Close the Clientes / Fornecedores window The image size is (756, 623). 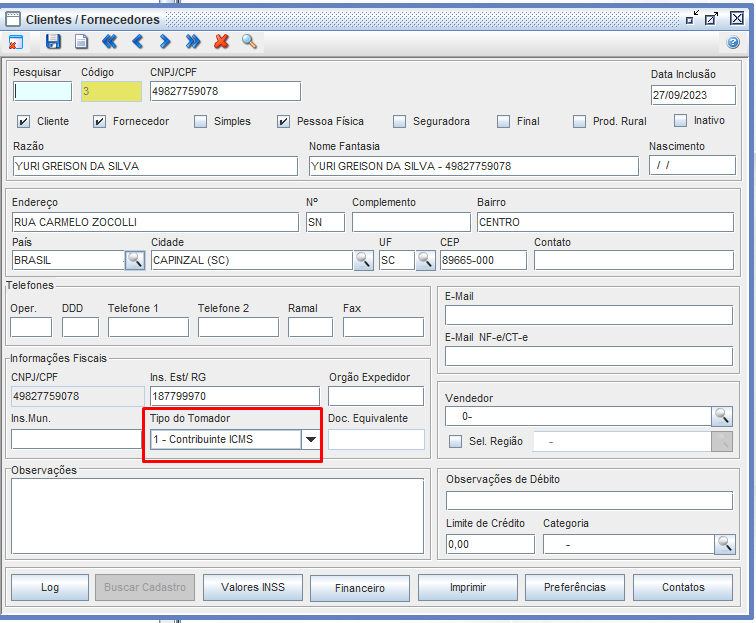point(737,18)
